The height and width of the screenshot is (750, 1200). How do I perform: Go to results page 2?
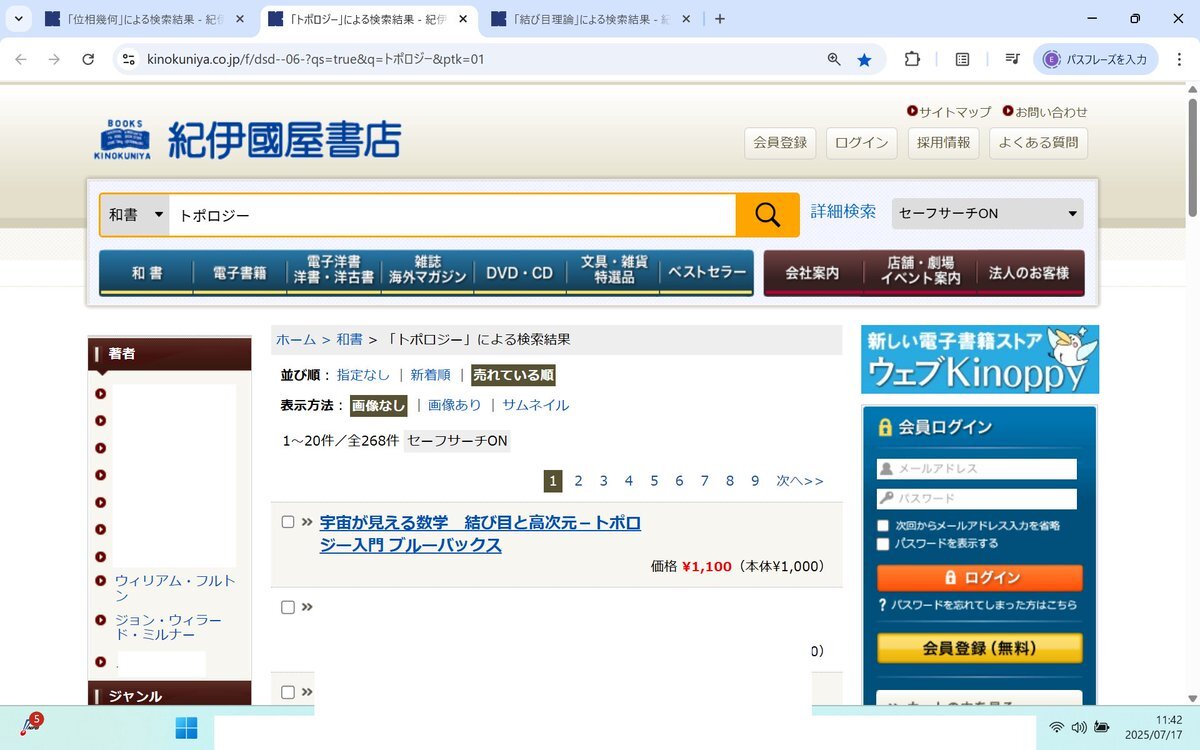(x=578, y=481)
